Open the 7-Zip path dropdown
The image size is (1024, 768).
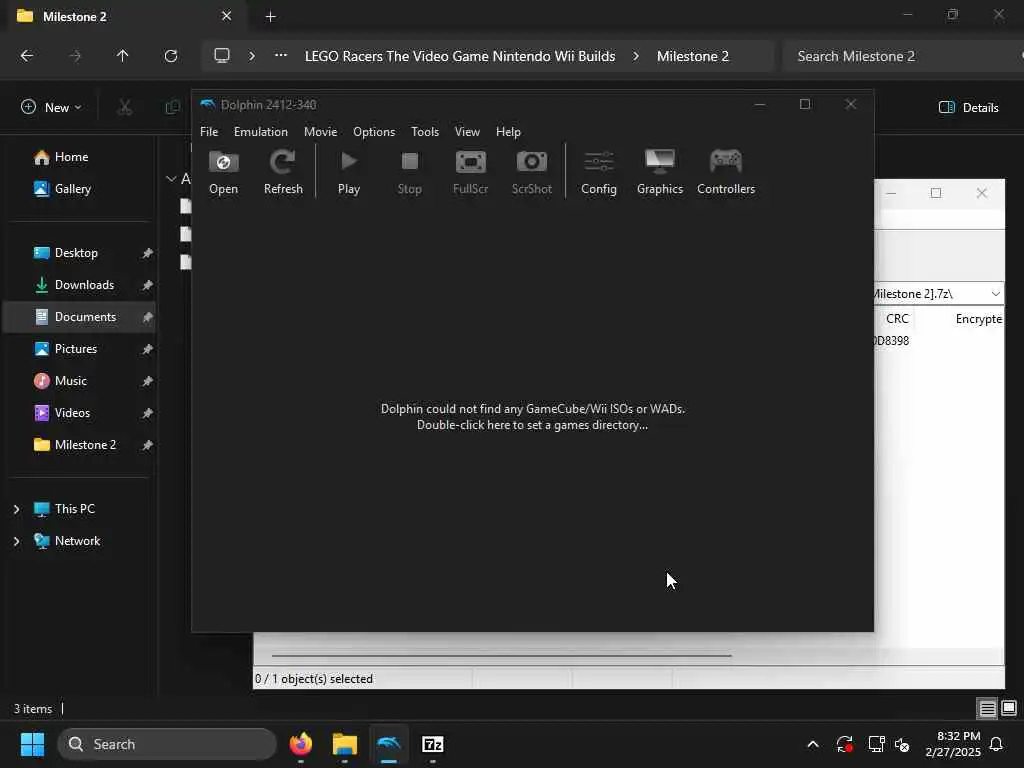coord(995,294)
